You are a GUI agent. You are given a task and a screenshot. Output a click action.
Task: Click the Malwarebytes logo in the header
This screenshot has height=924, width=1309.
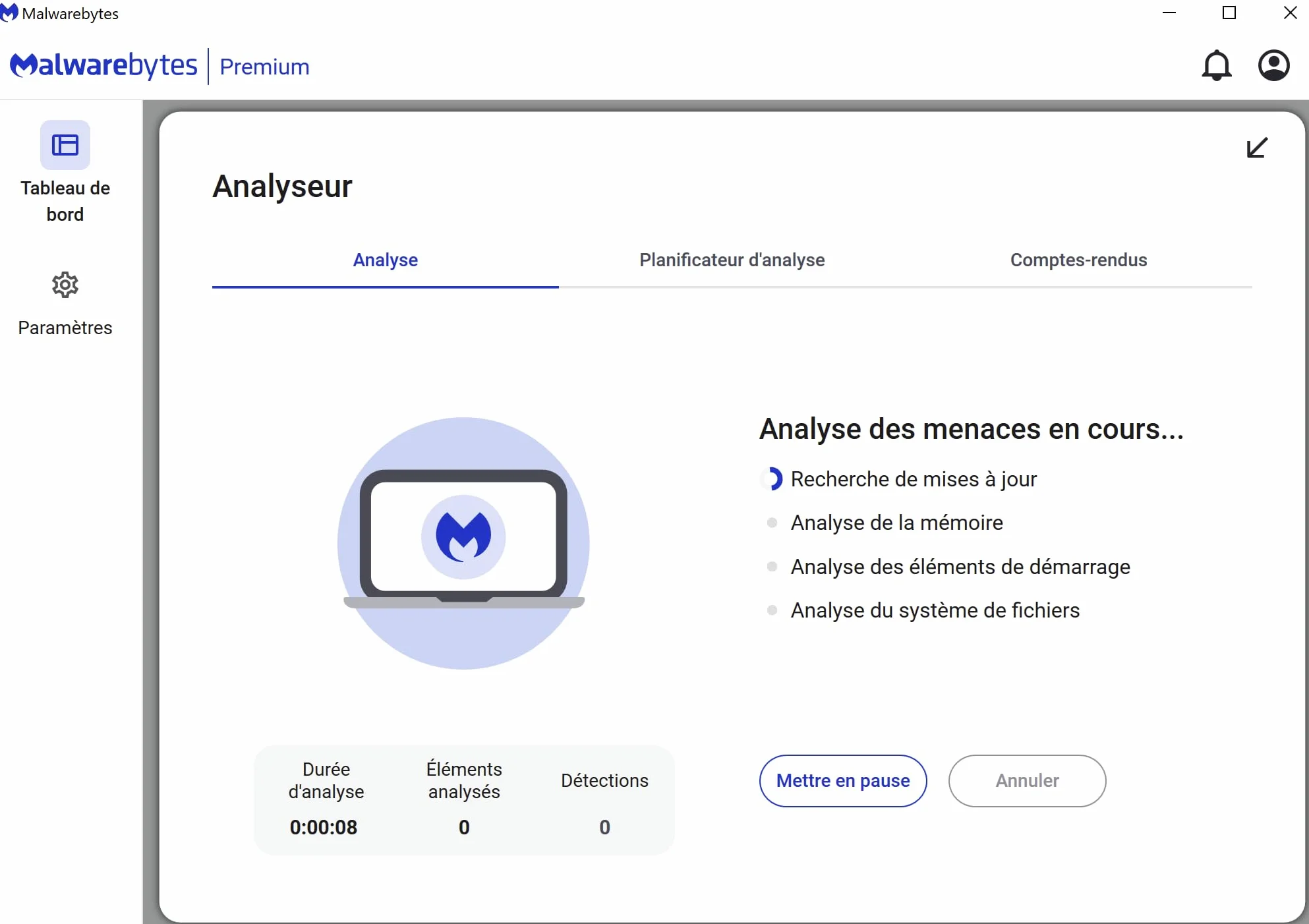pyautogui.click(x=103, y=65)
